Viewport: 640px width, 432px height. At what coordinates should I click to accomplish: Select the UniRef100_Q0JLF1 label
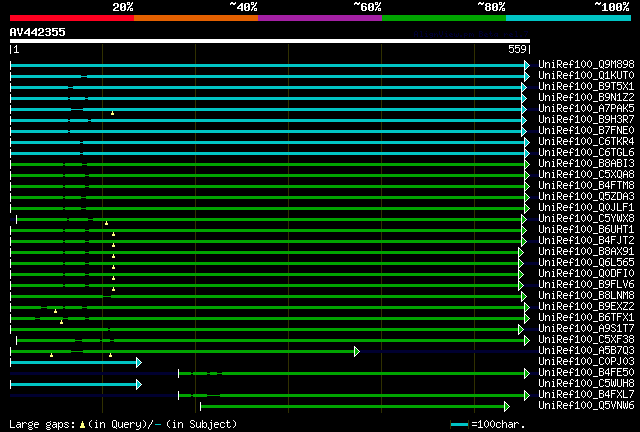pos(586,207)
